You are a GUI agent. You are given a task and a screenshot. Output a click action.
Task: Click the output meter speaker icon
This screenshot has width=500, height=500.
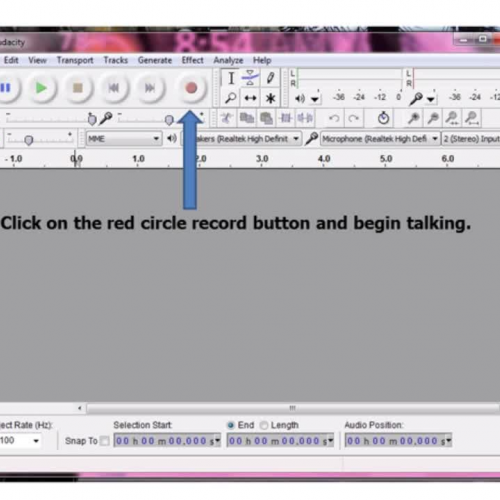tap(300, 98)
